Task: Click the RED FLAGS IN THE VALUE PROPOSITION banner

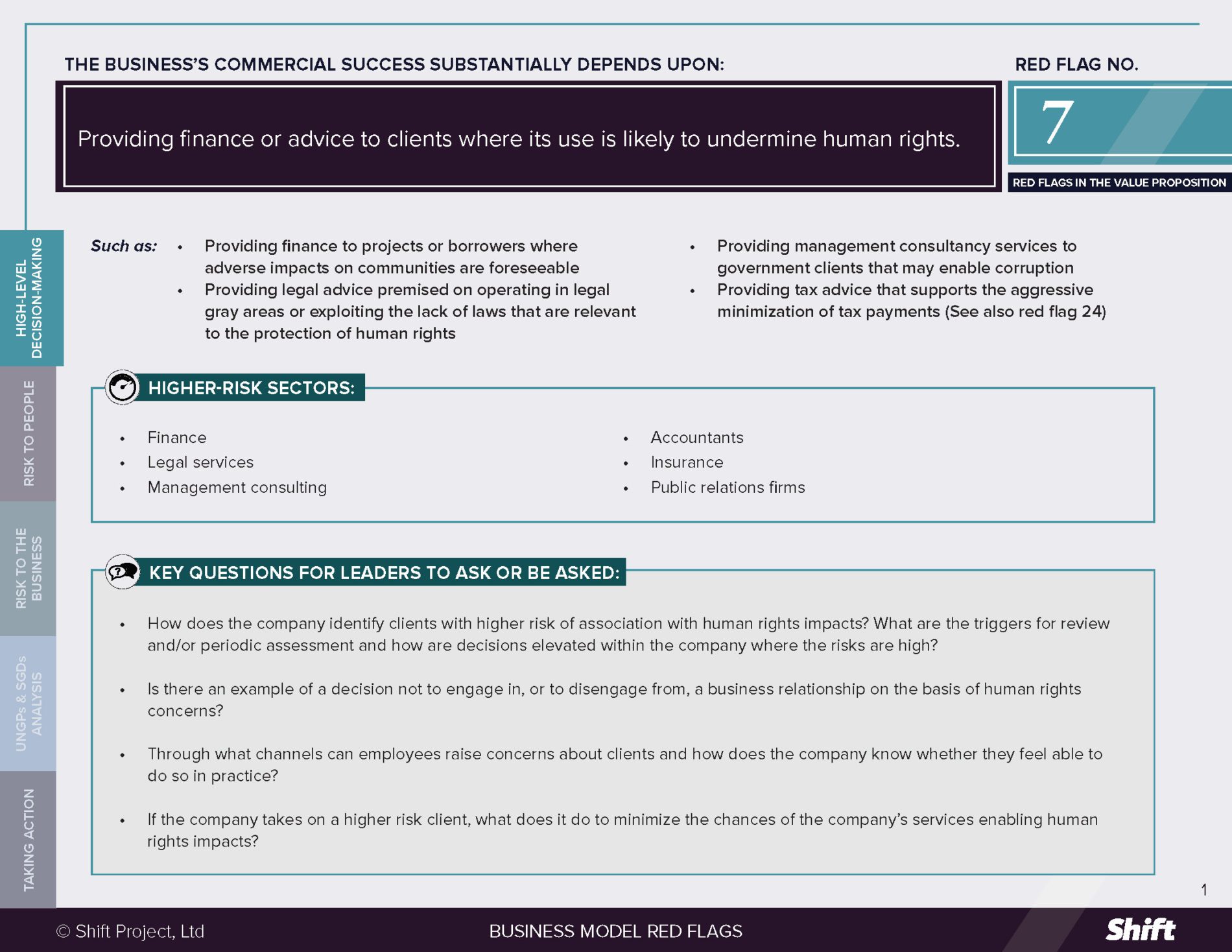Action: point(1119,184)
